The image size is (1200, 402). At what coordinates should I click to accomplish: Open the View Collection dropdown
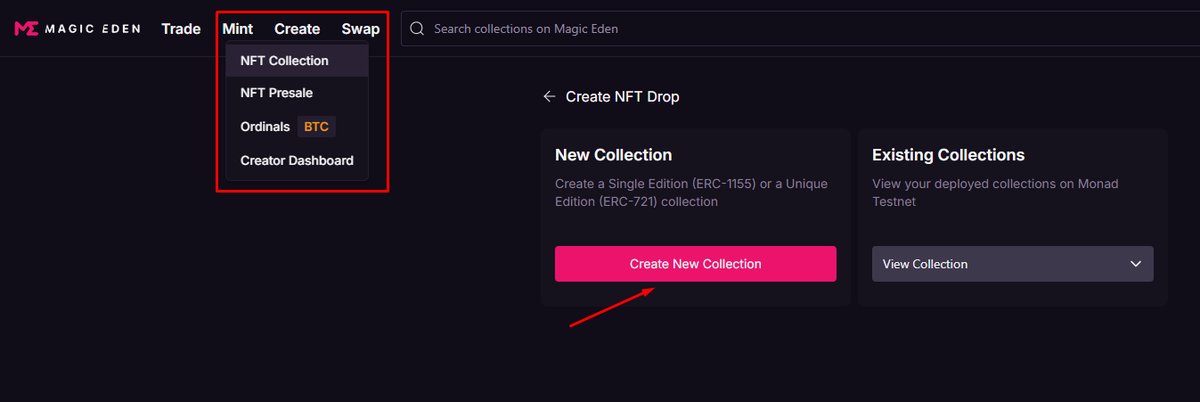click(x=1013, y=264)
